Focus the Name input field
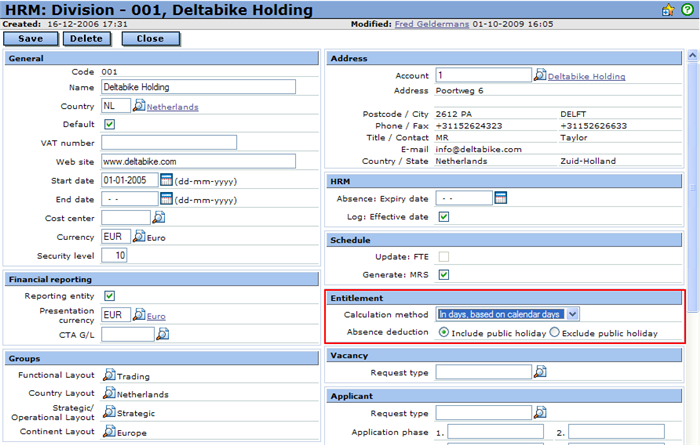 pos(198,87)
